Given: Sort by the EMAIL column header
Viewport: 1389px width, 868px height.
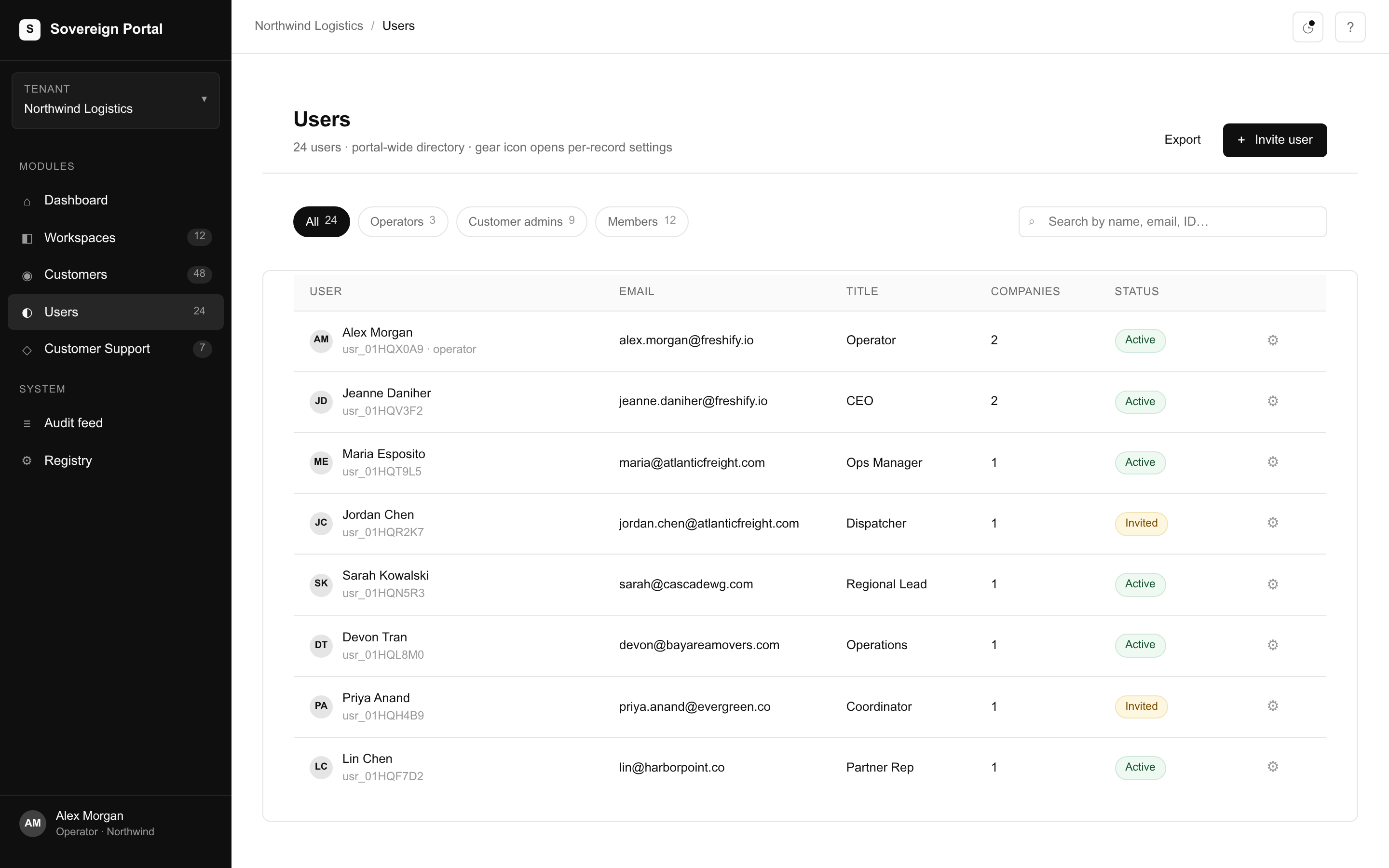Looking at the screenshot, I should [637, 291].
